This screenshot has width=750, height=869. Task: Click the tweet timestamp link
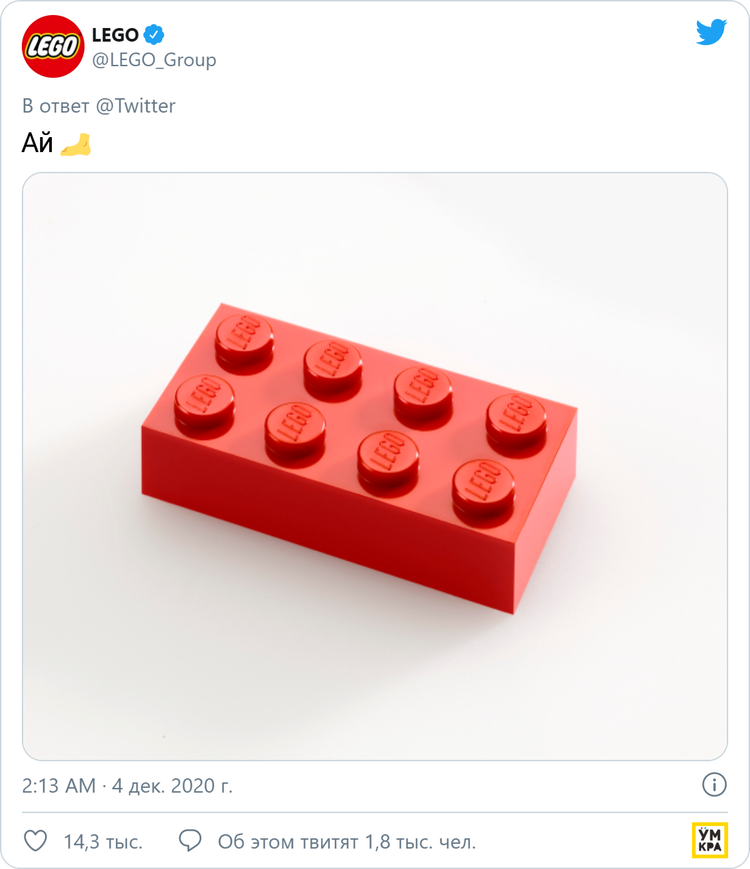pyautogui.click(x=127, y=786)
